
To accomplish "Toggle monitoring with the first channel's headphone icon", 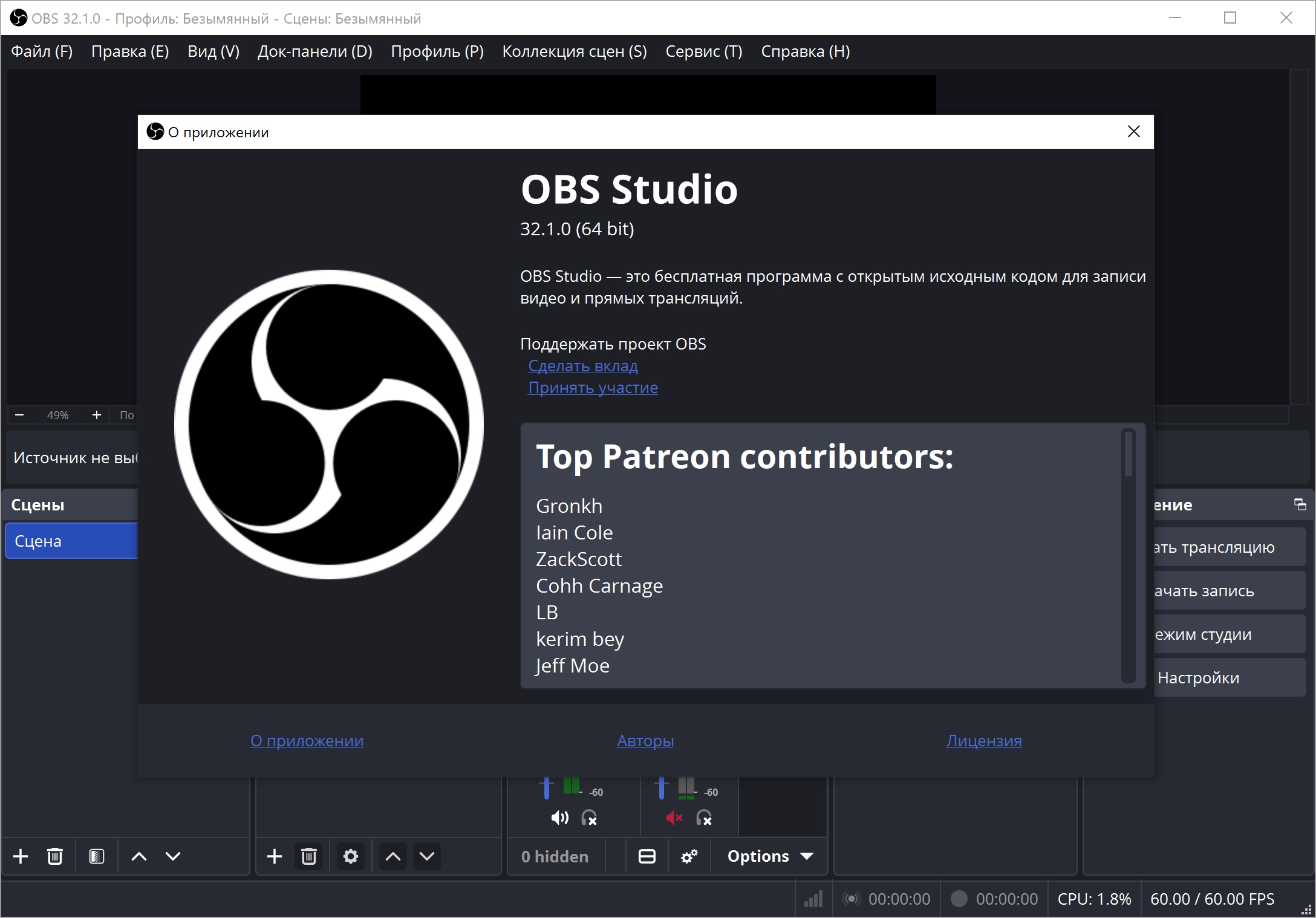I will point(589,818).
